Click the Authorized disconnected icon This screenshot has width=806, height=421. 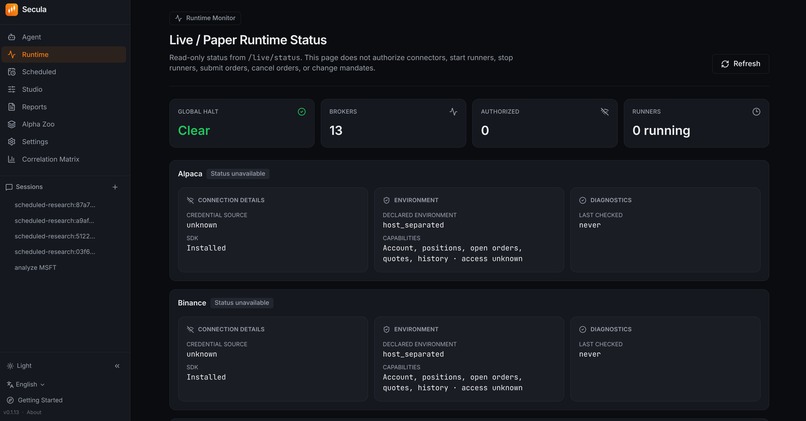[604, 112]
